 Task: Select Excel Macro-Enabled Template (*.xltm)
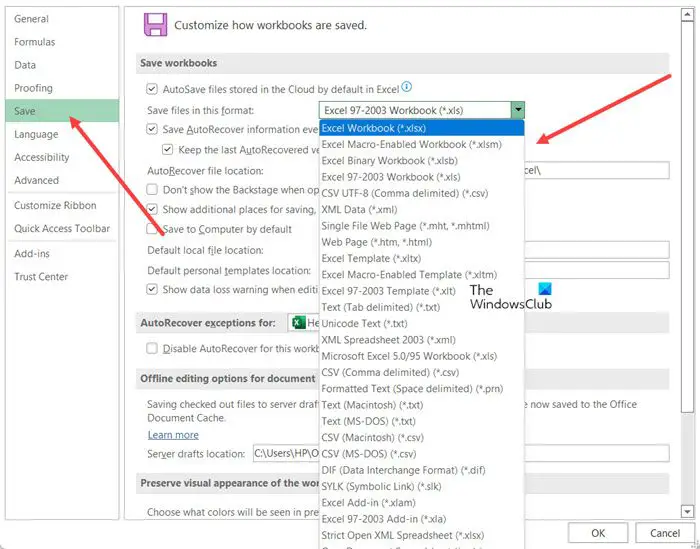(421, 275)
